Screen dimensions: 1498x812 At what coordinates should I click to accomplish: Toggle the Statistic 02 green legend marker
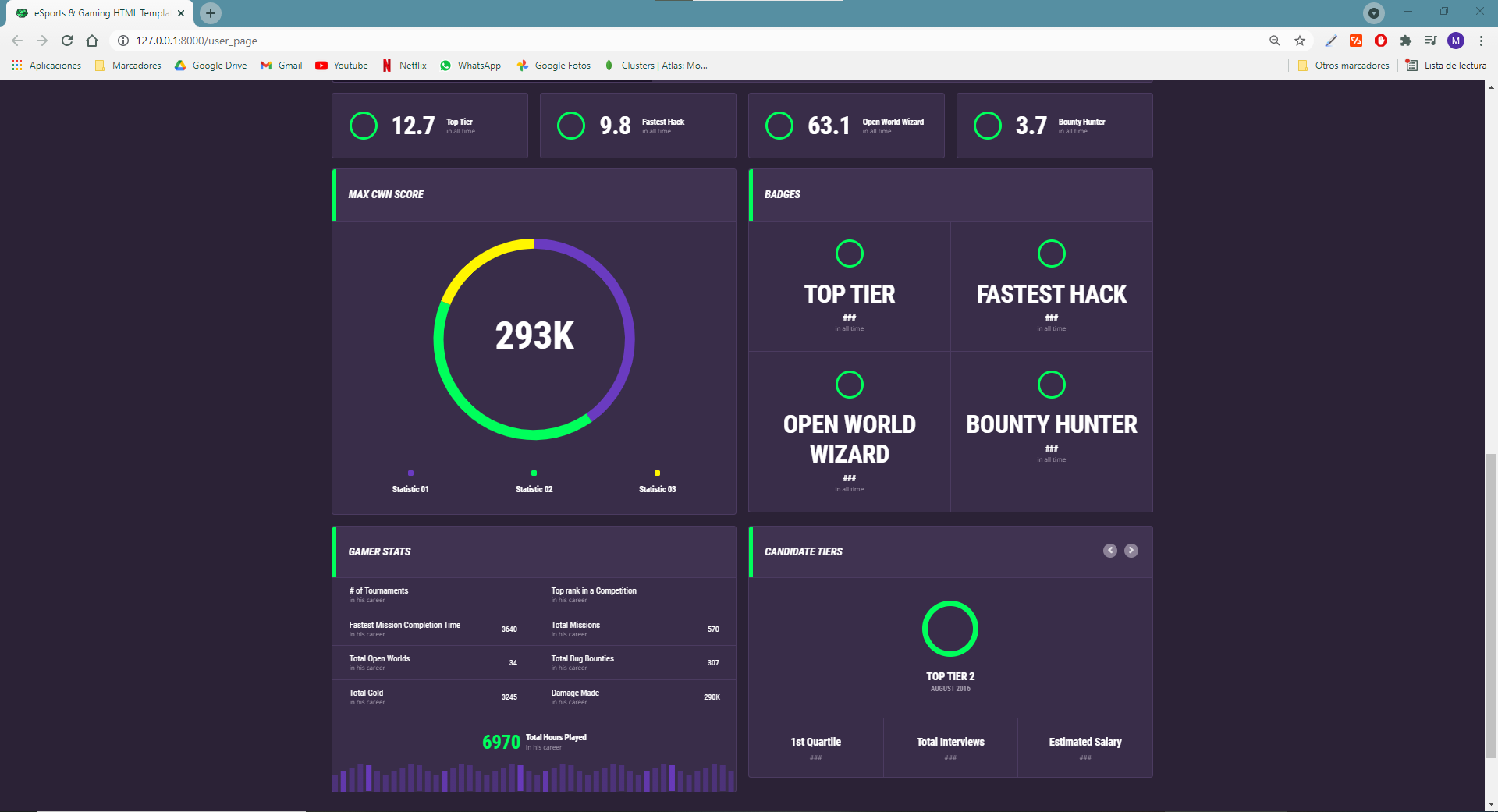pyautogui.click(x=534, y=473)
